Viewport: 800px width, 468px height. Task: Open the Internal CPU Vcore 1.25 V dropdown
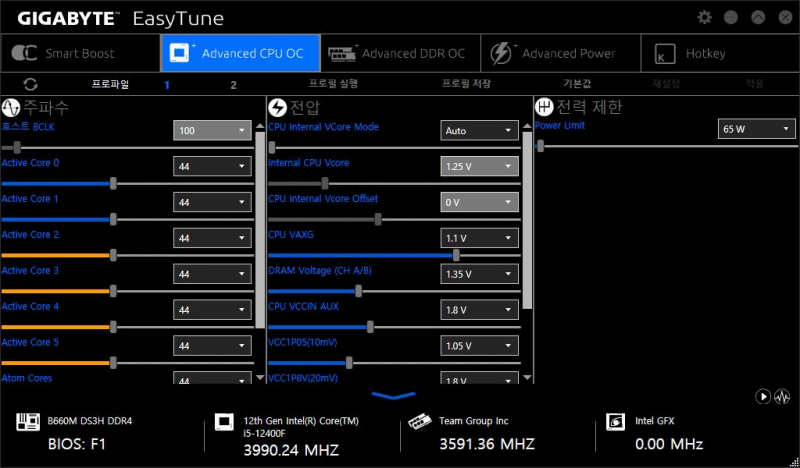click(x=479, y=166)
